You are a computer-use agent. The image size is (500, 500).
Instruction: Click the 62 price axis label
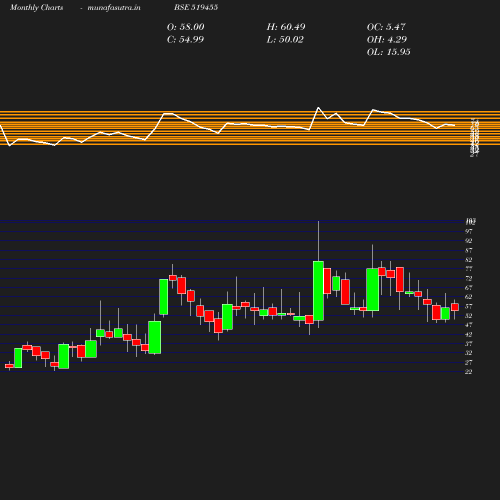(x=469, y=297)
